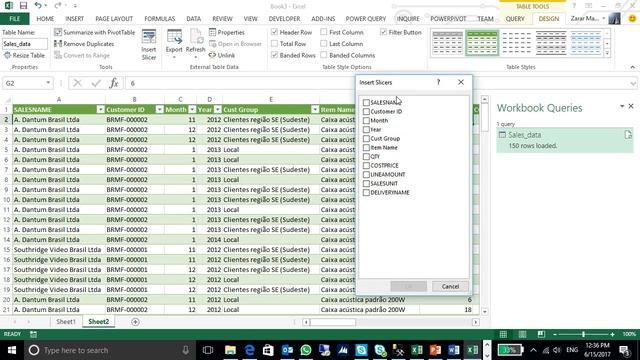Edit the Table Name field Sales_data
Viewport: 640px width, 360px height.
[x=24, y=44]
